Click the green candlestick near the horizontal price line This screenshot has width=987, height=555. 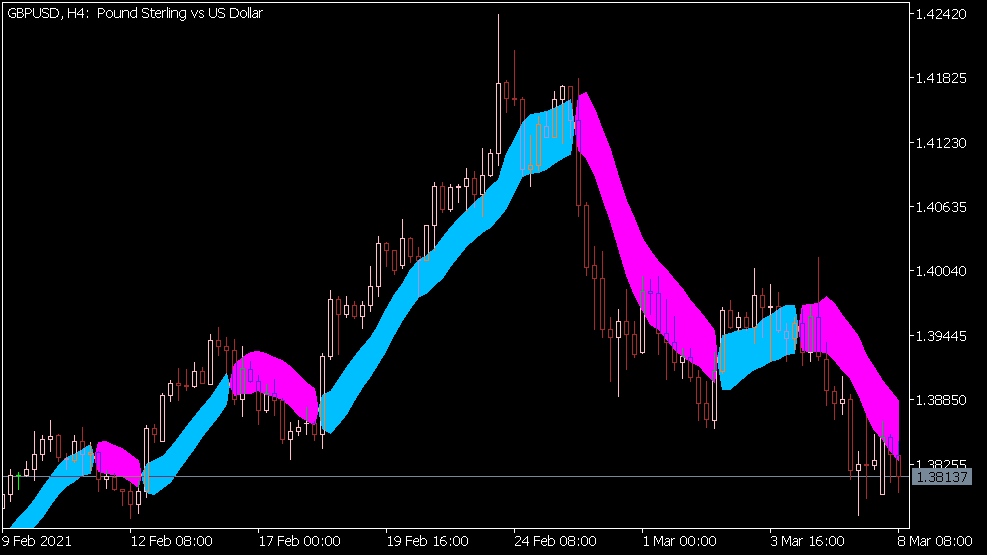pos(18,481)
